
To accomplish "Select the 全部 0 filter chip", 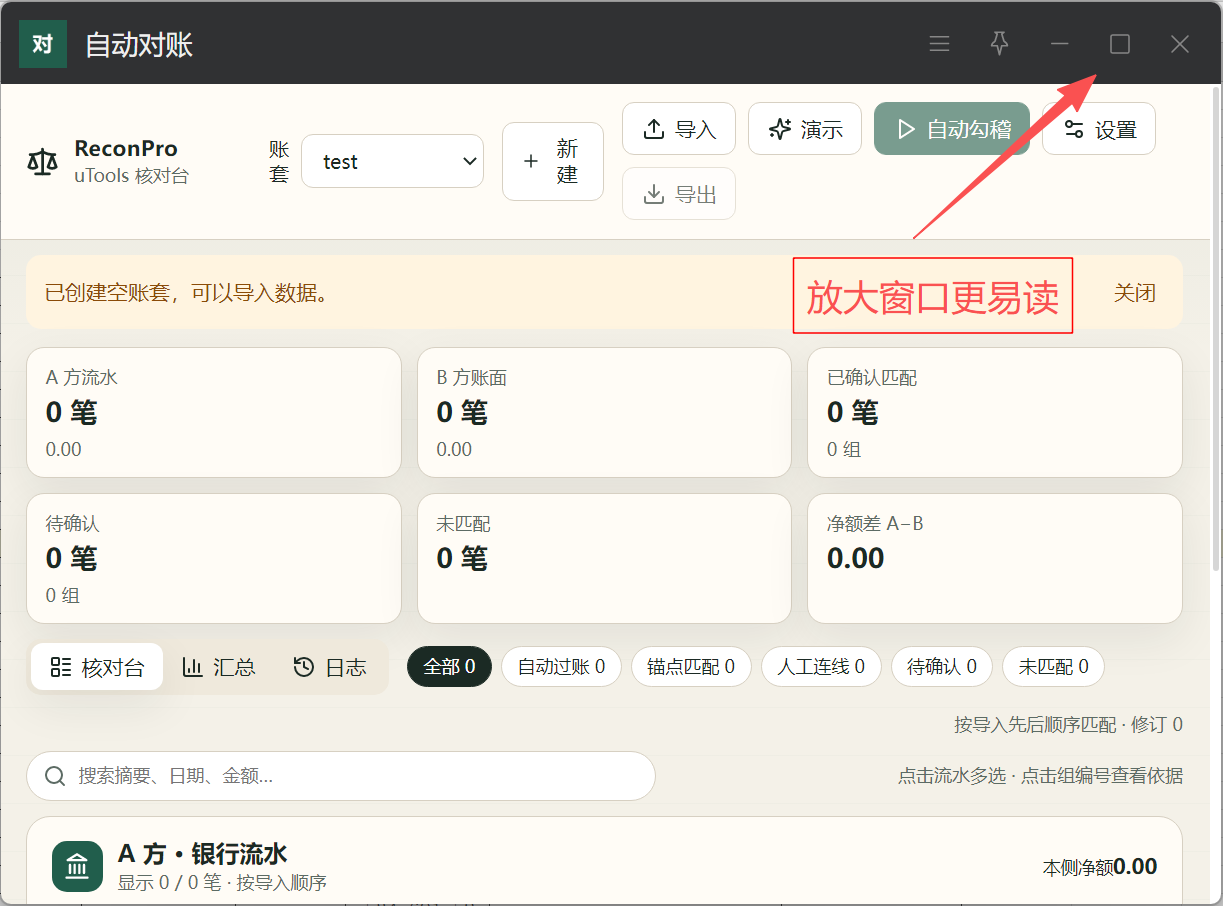I will coord(449,667).
